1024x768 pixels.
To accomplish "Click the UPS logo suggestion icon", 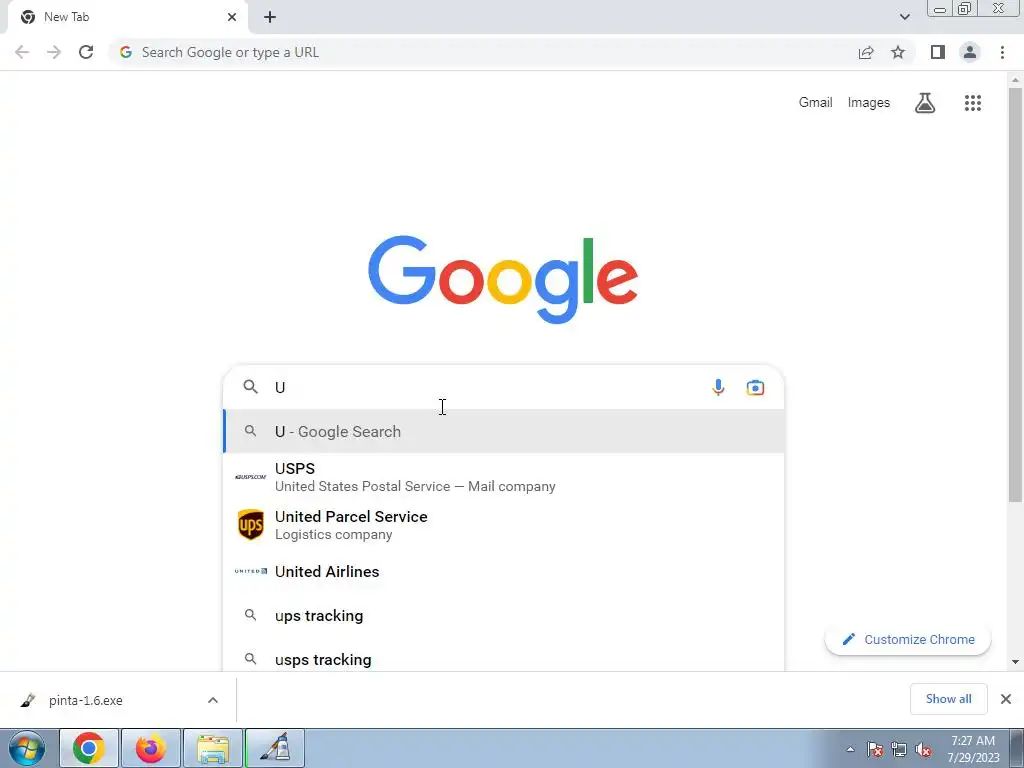I will tap(251, 524).
